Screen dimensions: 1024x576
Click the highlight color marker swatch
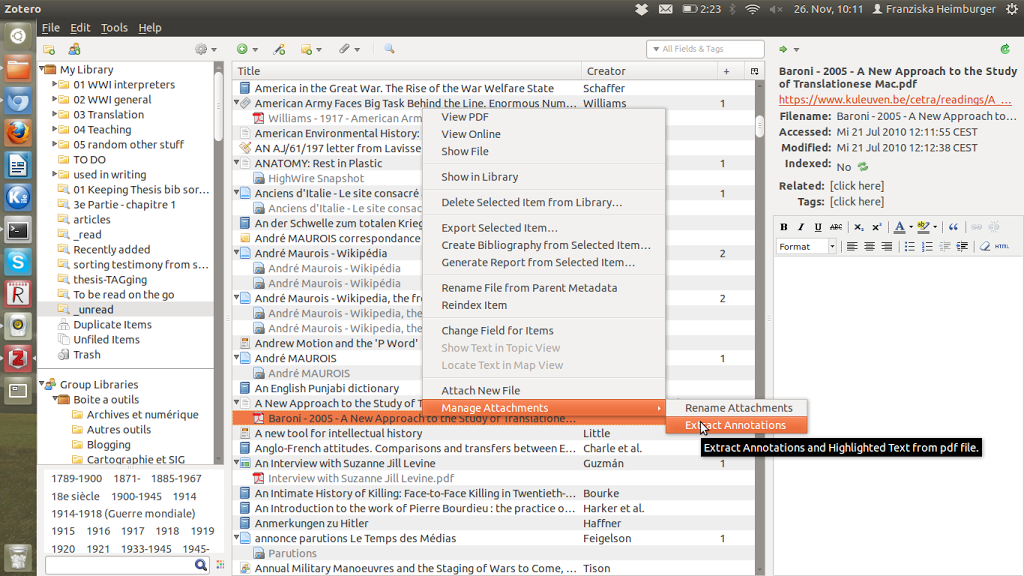point(923,227)
